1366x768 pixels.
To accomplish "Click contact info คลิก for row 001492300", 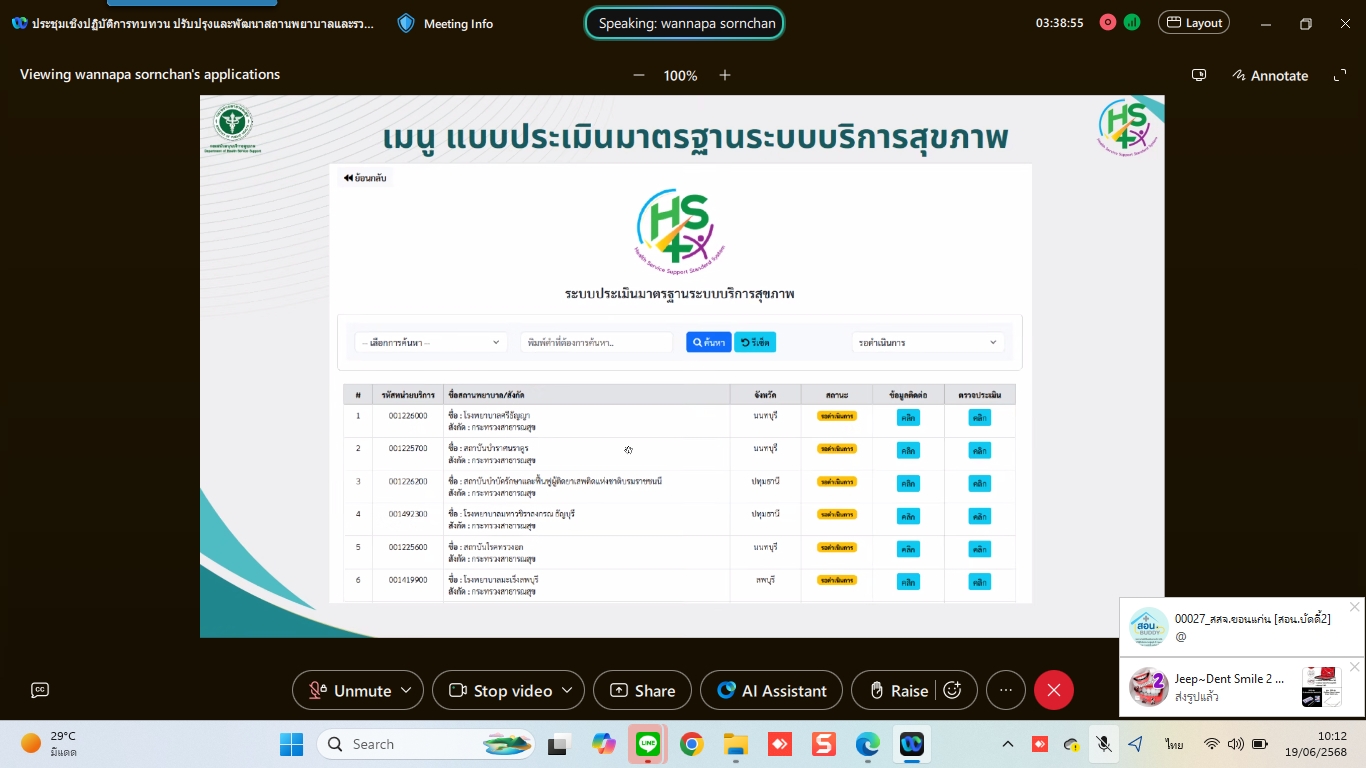I will (x=908, y=516).
